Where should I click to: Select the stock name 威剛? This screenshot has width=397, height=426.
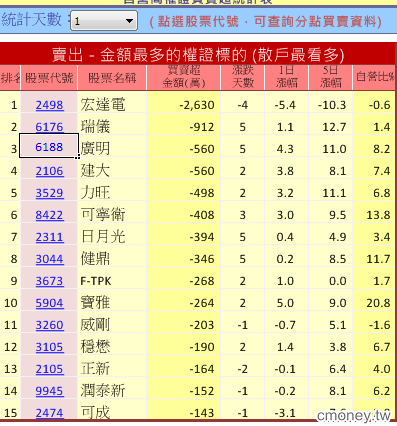[x=95, y=325]
